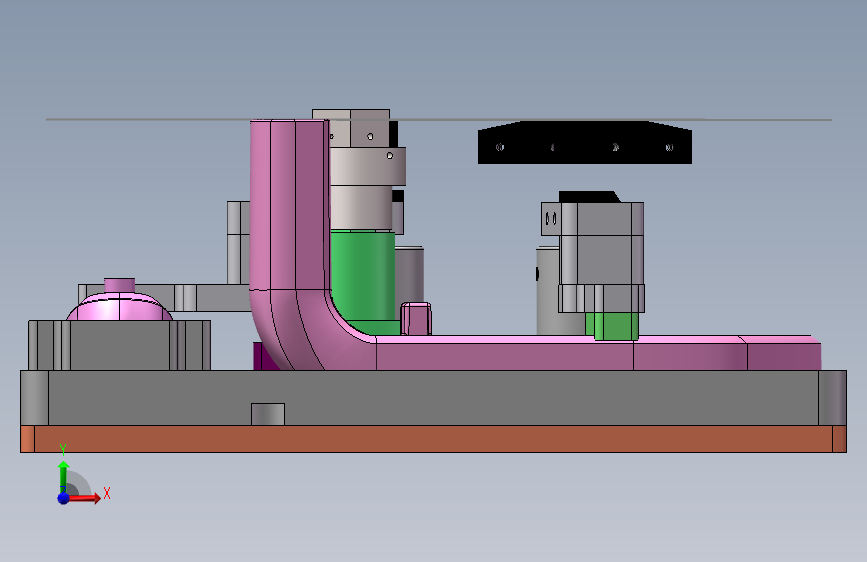Select the small green block under right clamp
The width and height of the screenshot is (867, 562).
(612, 326)
